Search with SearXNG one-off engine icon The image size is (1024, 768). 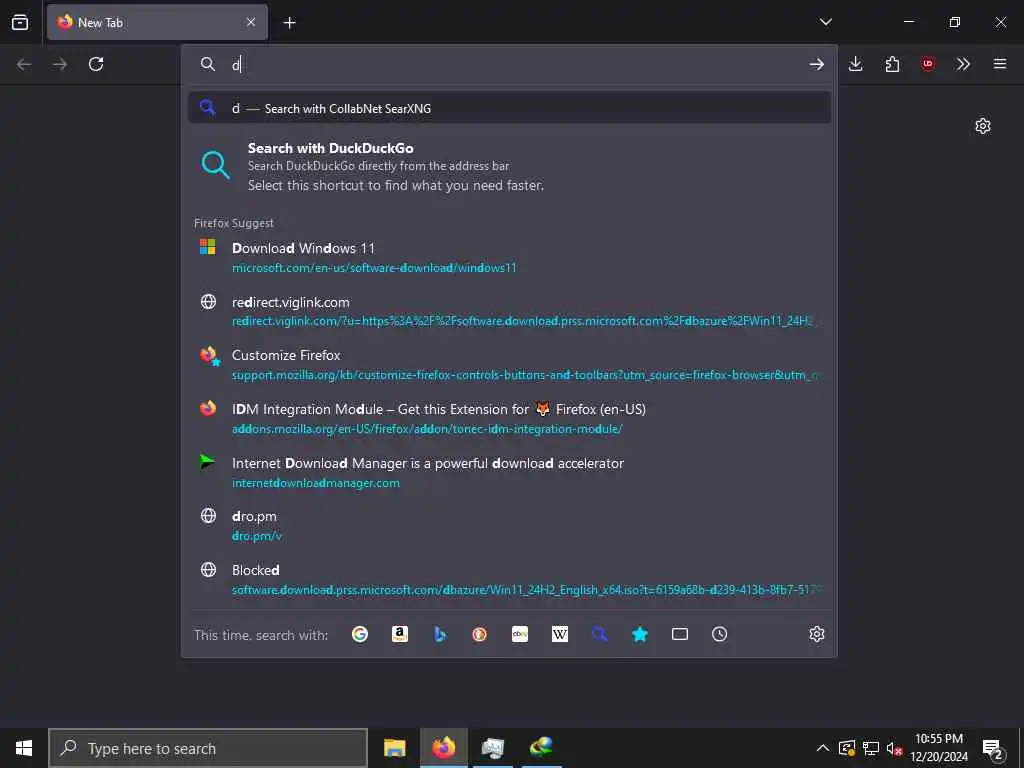tap(600, 634)
